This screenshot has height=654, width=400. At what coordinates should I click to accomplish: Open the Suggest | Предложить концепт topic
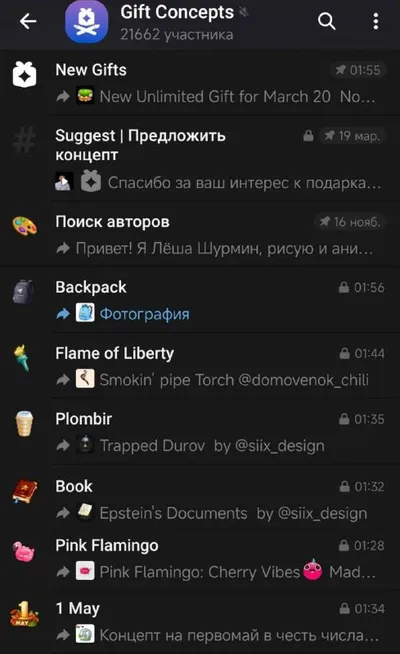click(200, 158)
